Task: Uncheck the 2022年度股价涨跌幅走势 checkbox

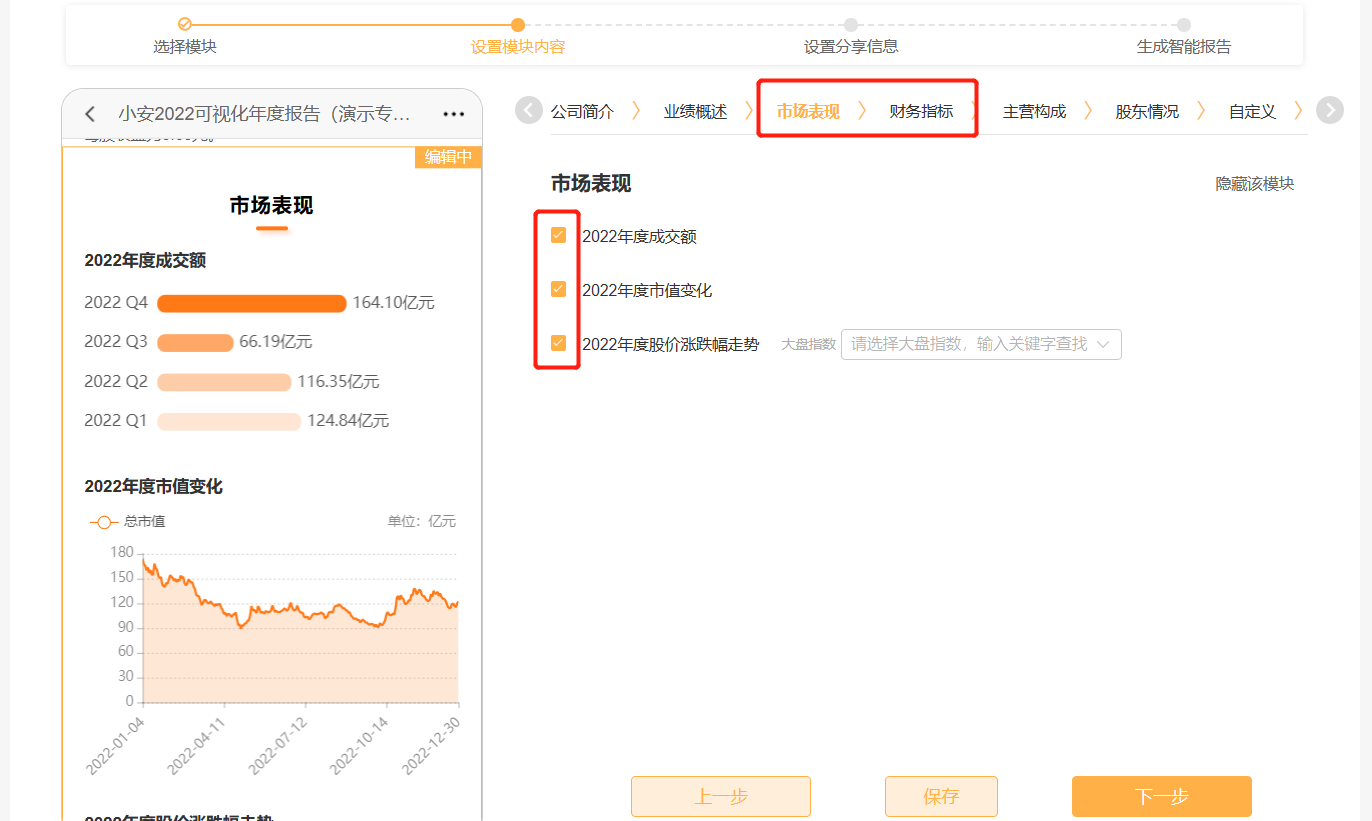Action: click(558, 343)
